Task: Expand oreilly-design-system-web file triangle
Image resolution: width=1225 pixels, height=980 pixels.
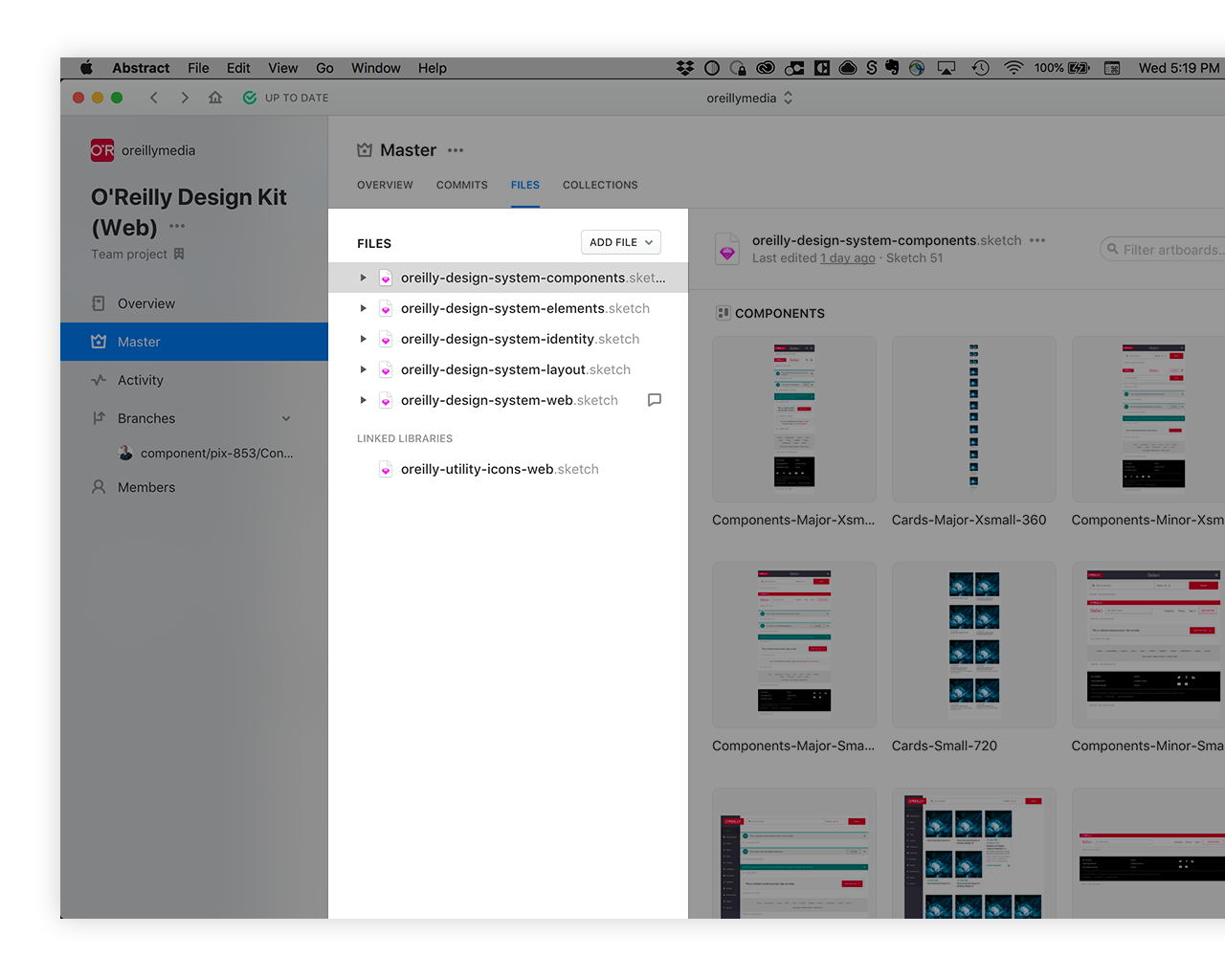Action: point(364,400)
